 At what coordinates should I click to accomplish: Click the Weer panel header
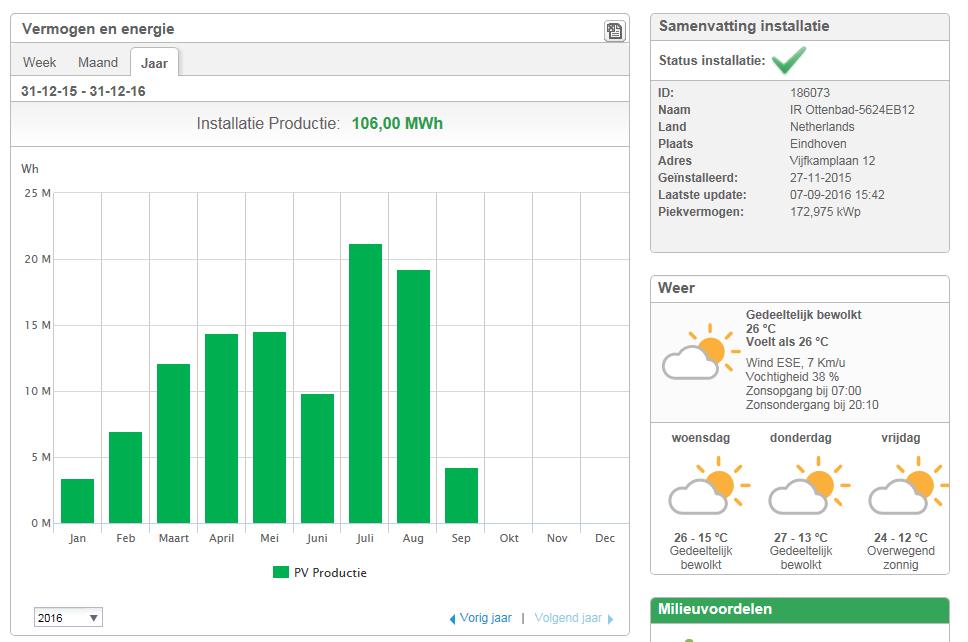pos(799,288)
